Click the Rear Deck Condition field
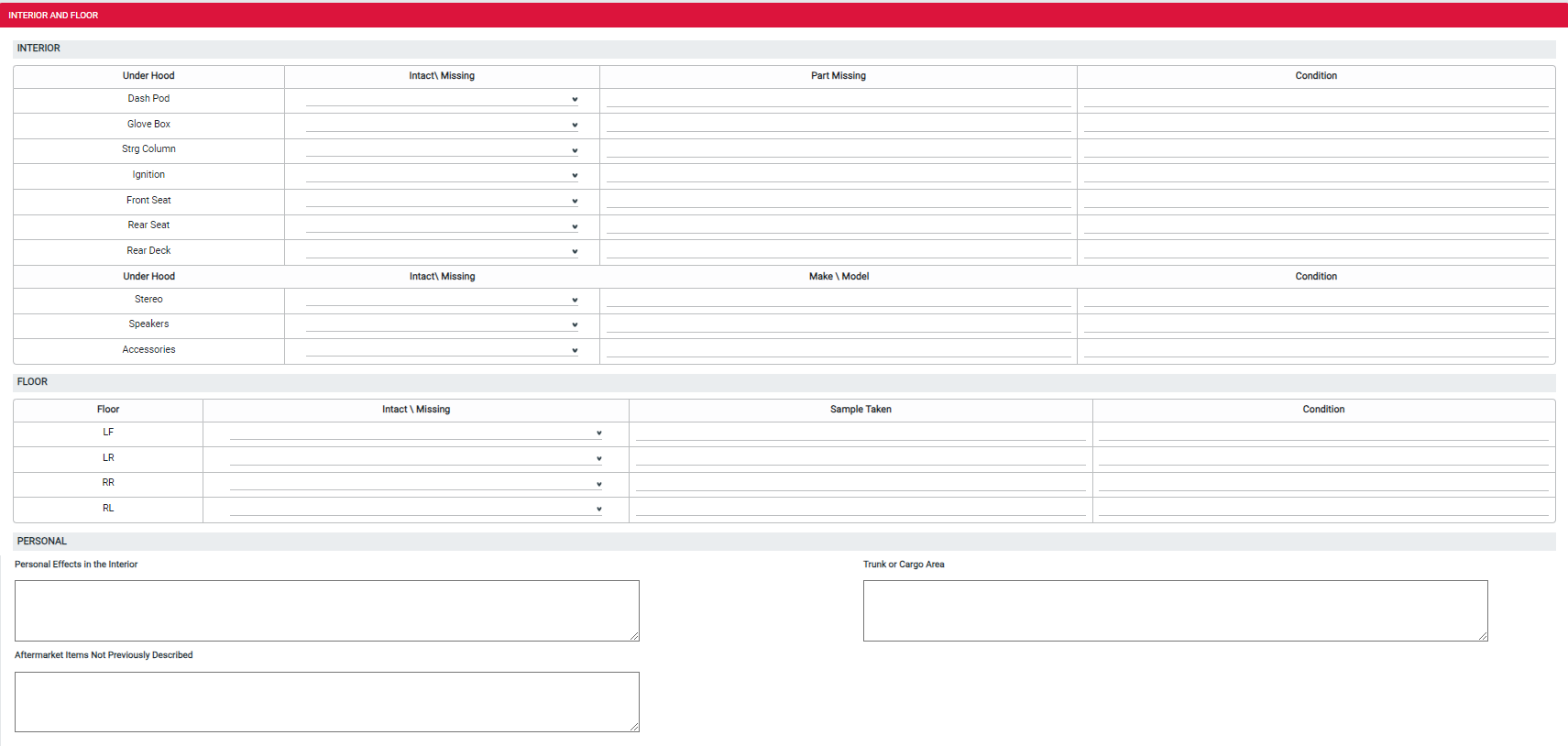Viewport: 1568px width, 746px height. (x=1316, y=251)
